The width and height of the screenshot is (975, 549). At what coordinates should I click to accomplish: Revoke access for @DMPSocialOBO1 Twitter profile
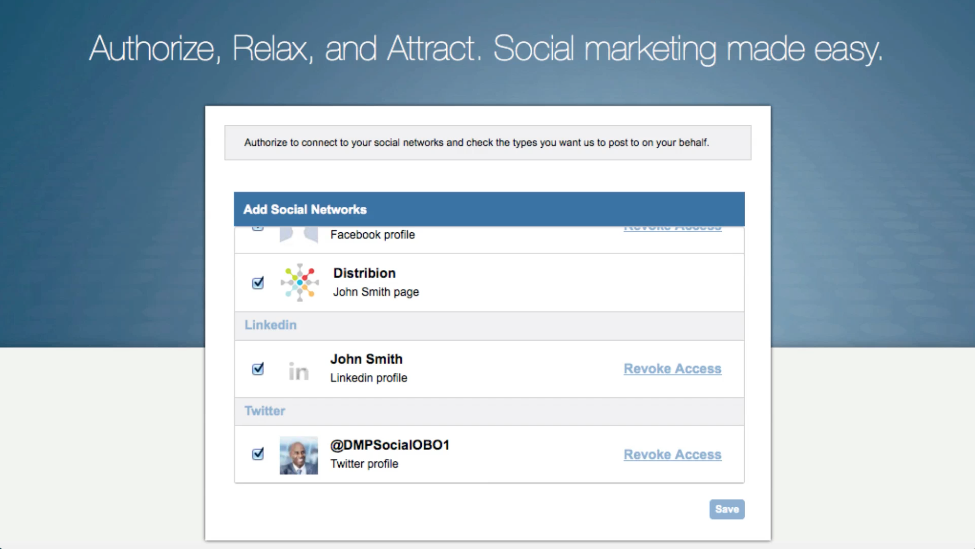coord(672,454)
